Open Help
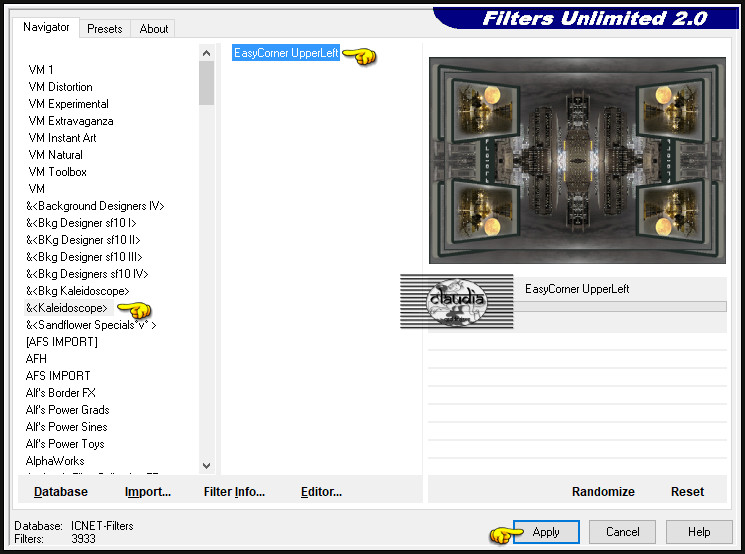745x554 pixels. tap(699, 532)
